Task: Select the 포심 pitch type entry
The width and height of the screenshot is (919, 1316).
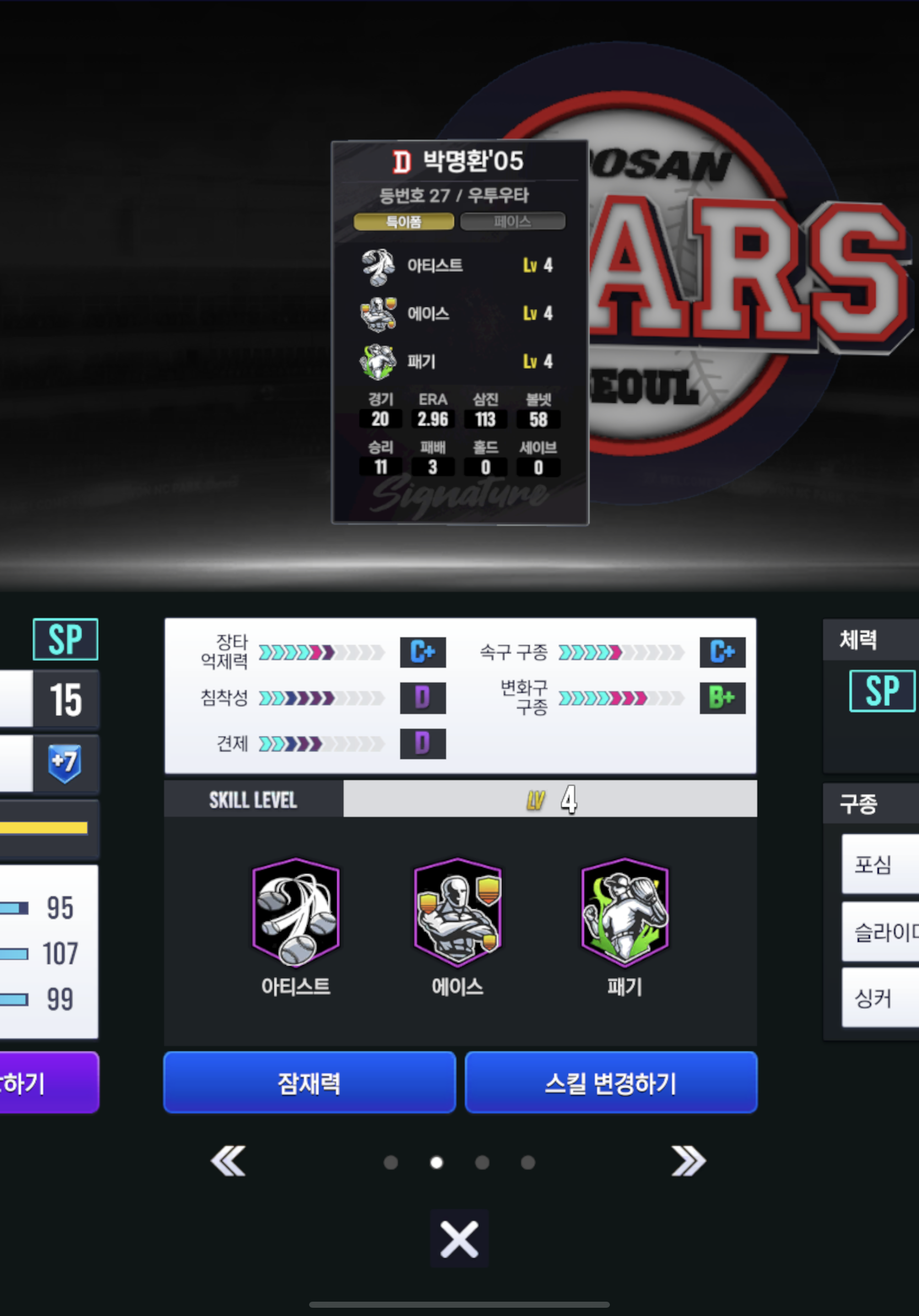Action: coord(880,864)
